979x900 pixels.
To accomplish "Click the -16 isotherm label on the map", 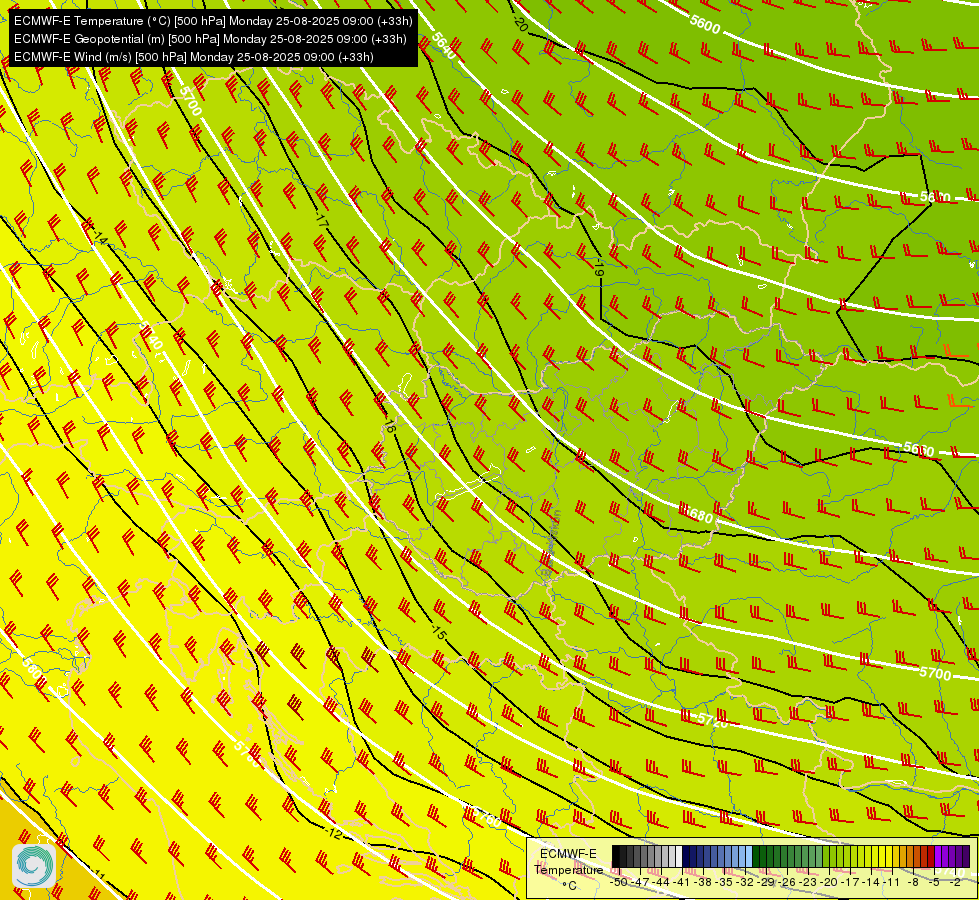I will click(390, 427).
